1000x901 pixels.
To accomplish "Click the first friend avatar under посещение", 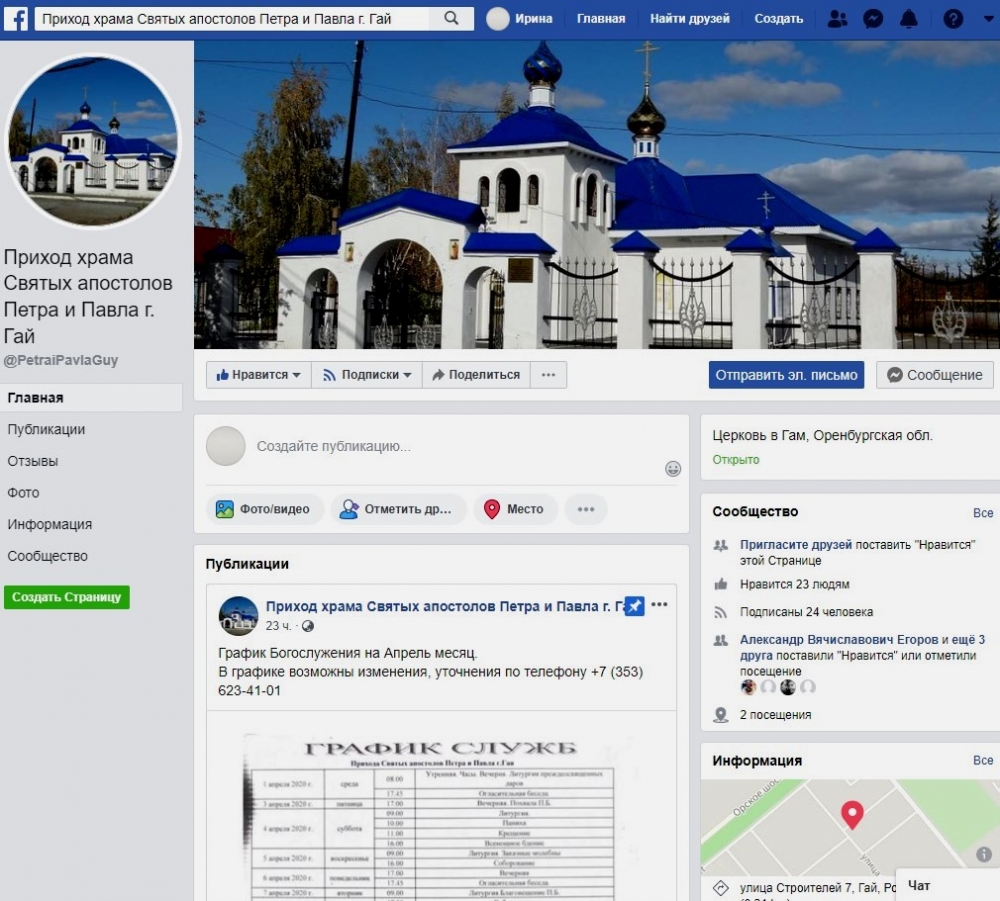I will (x=748, y=687).
